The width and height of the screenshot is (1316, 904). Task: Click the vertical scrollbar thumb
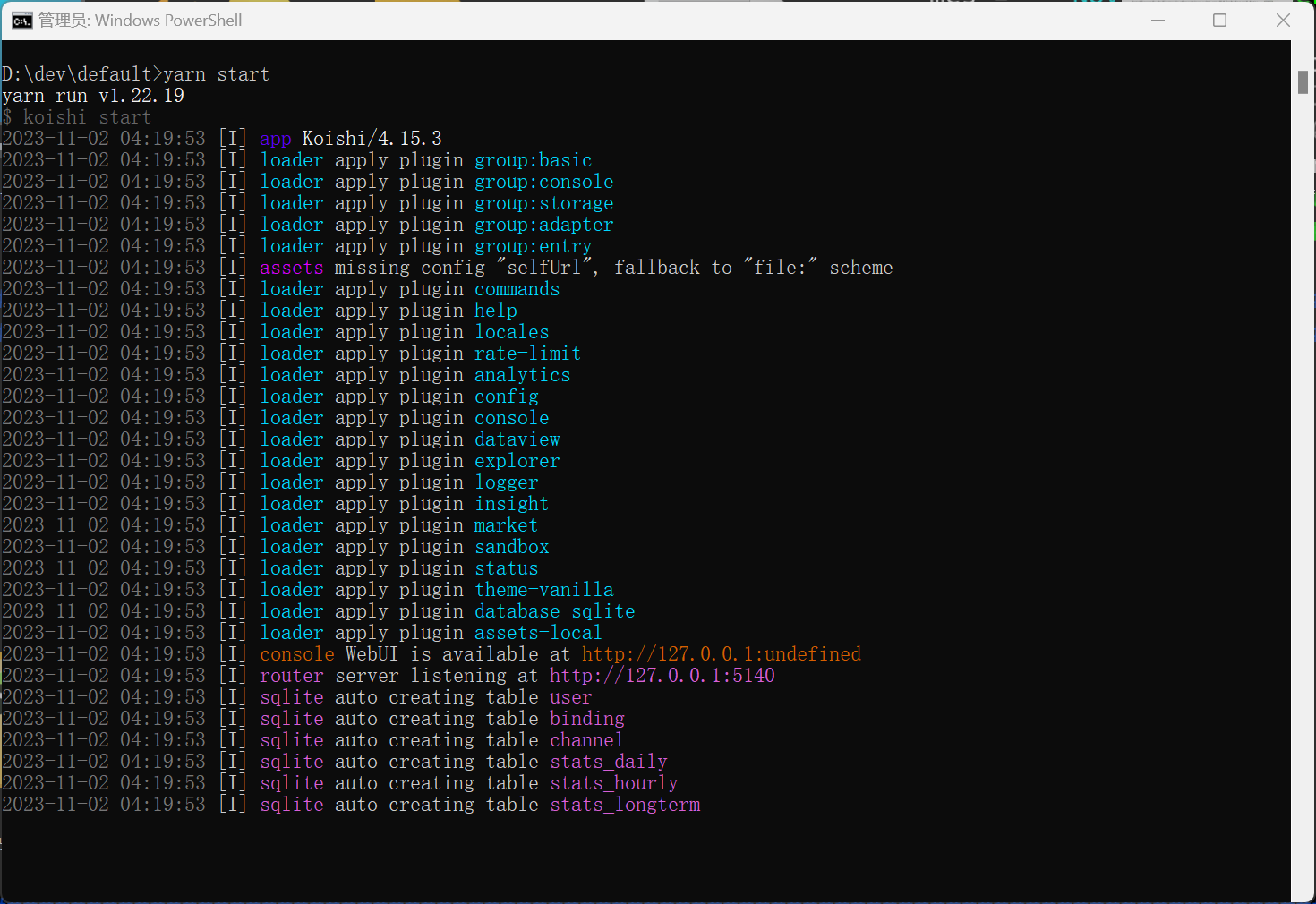1303,81
